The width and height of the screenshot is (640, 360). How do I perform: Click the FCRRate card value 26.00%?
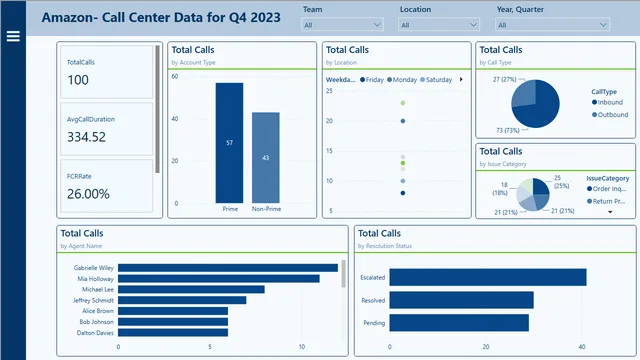(88, 194)
